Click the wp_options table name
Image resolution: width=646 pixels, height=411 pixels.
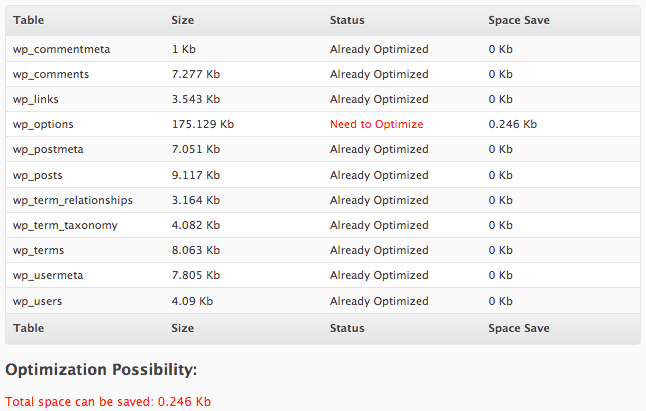(x=43, y=124)
